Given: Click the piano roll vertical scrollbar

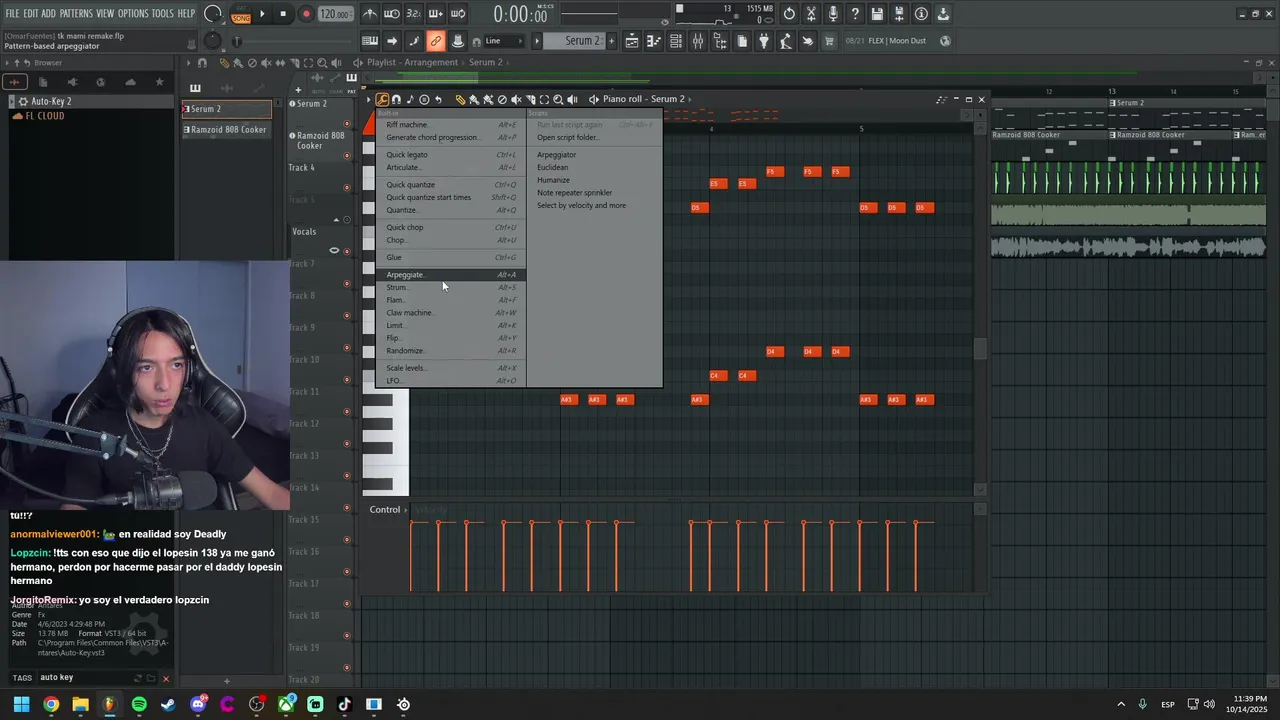Looking at the screenshot, I should (980, 349).
